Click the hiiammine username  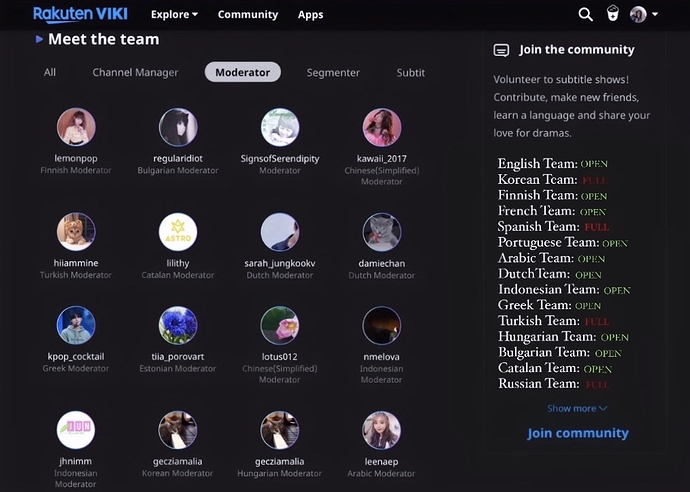76,263
